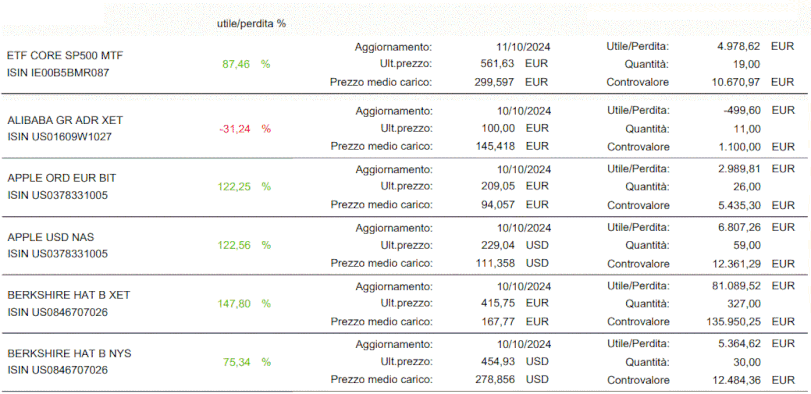Select ISIN US01609W1027 text

(59, 137)
